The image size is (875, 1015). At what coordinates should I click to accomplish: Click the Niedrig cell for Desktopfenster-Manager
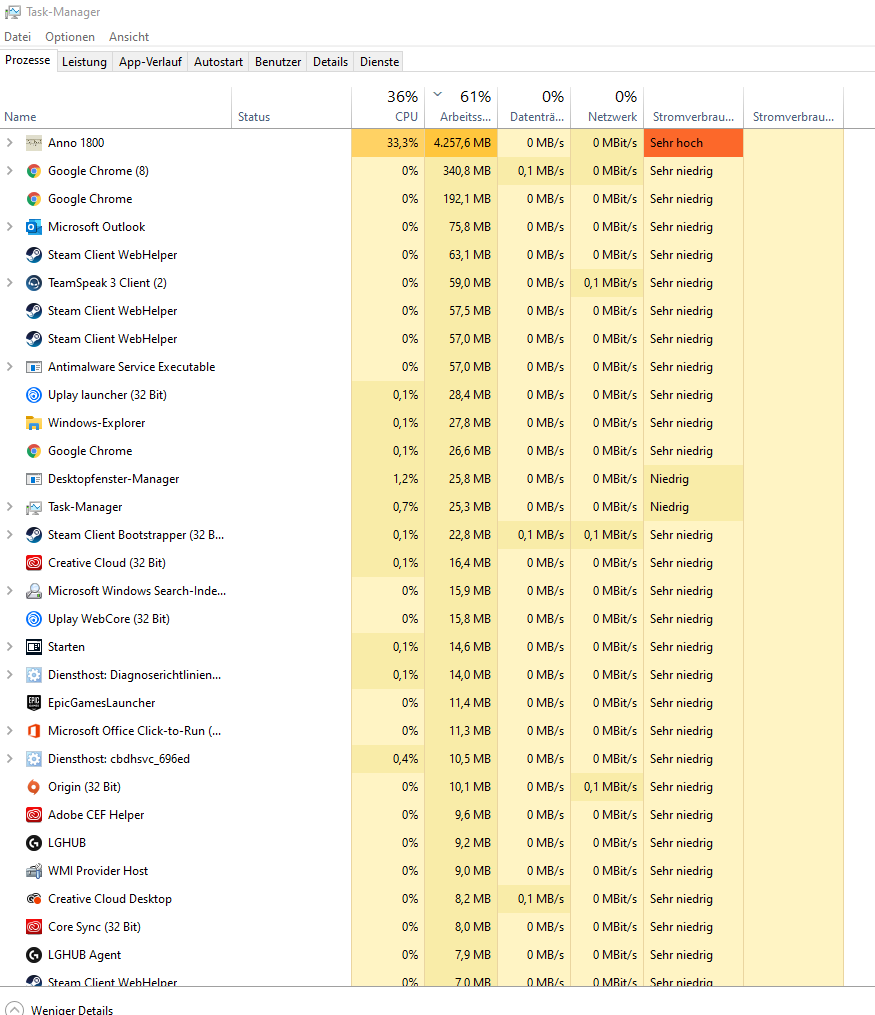[x=693, y=479]
